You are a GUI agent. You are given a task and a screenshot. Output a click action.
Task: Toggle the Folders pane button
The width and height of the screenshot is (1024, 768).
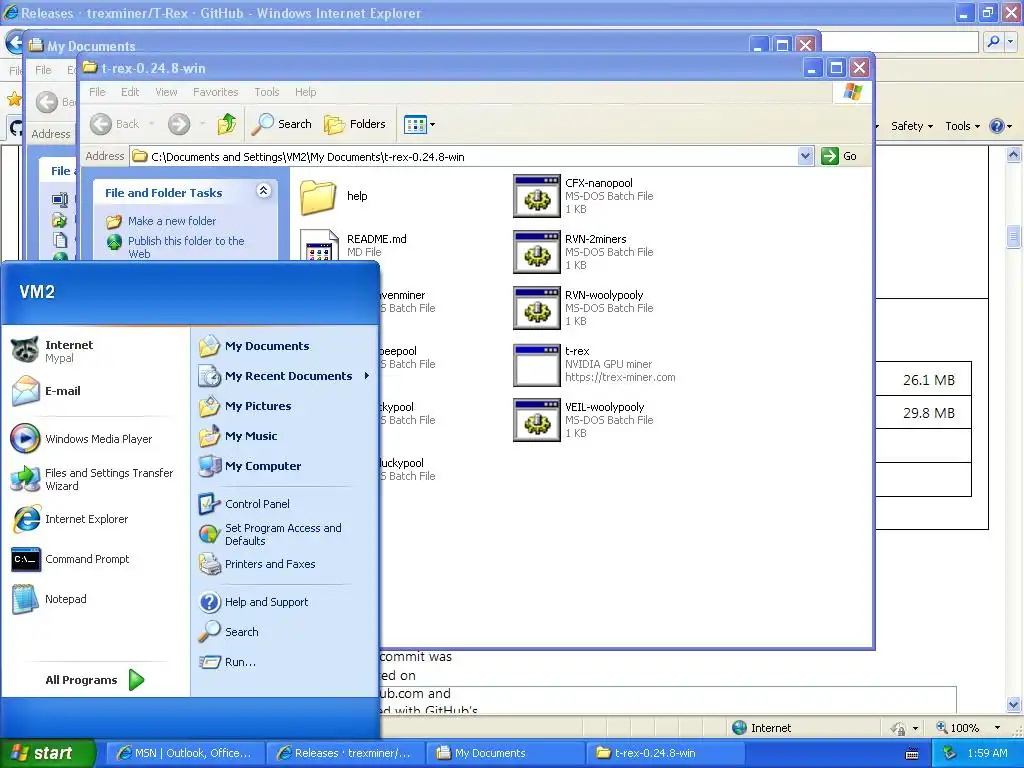(x=355, y=124)
